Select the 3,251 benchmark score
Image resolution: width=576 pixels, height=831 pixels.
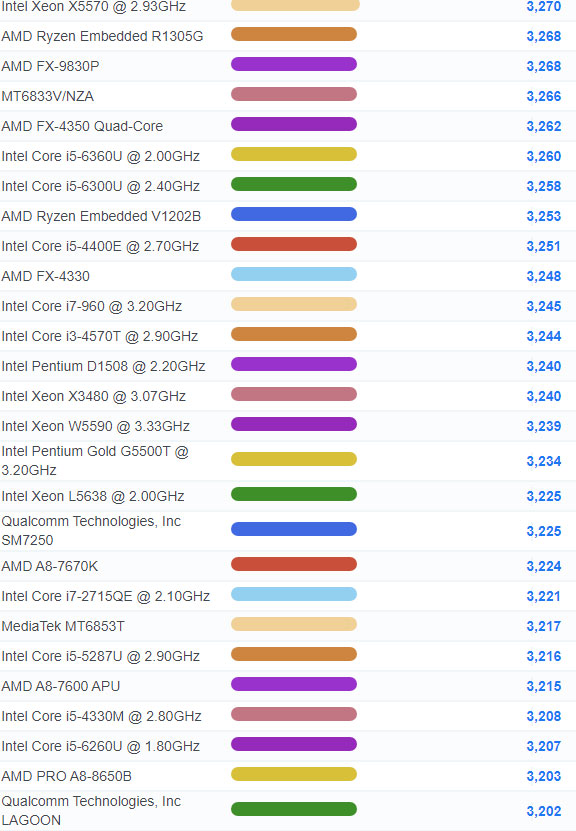[544, 246]
